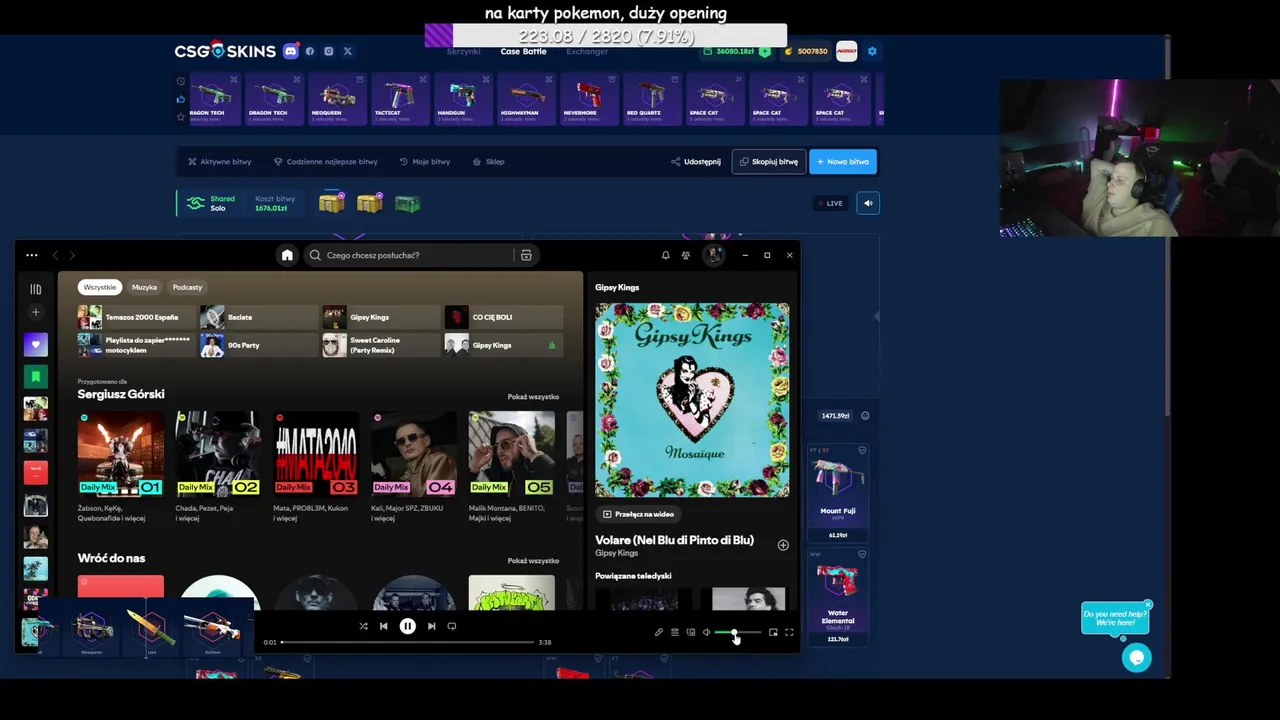
Task: Open Liked Songs heart tile in sidebar
Action: [35, 345]
